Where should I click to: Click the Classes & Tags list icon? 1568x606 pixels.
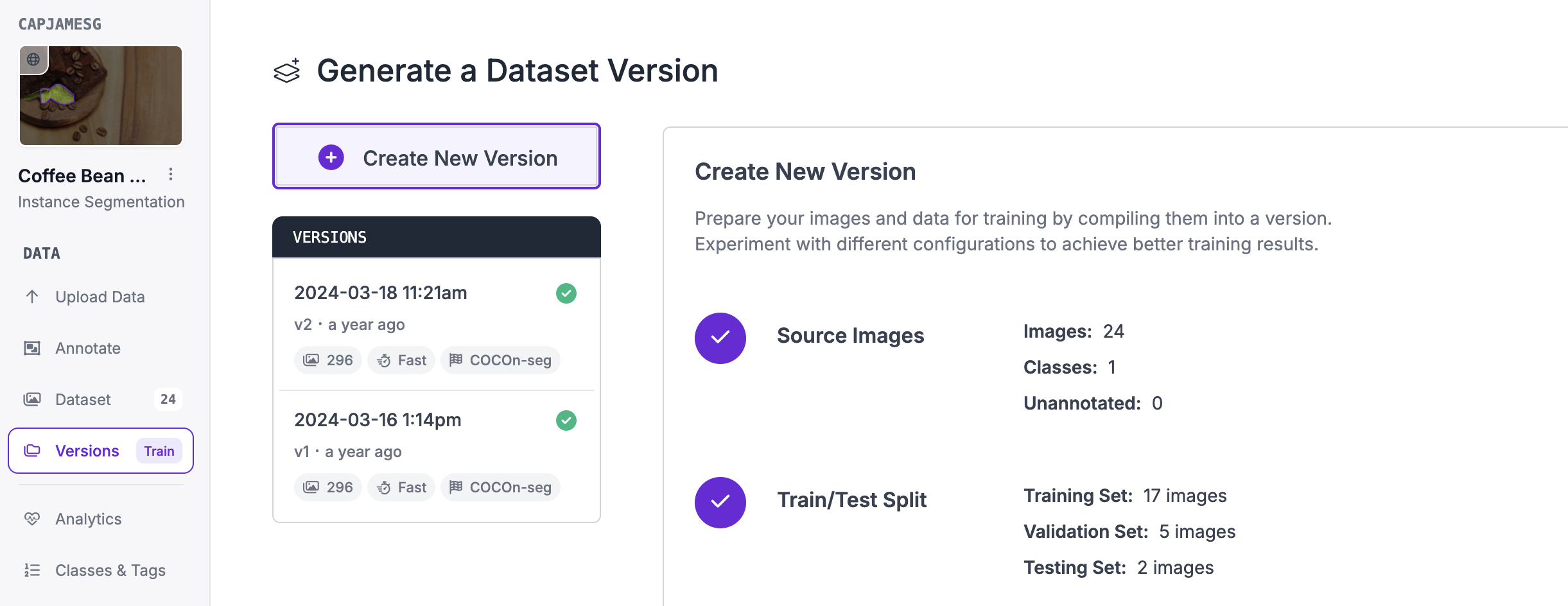click(x=32, y=570)
